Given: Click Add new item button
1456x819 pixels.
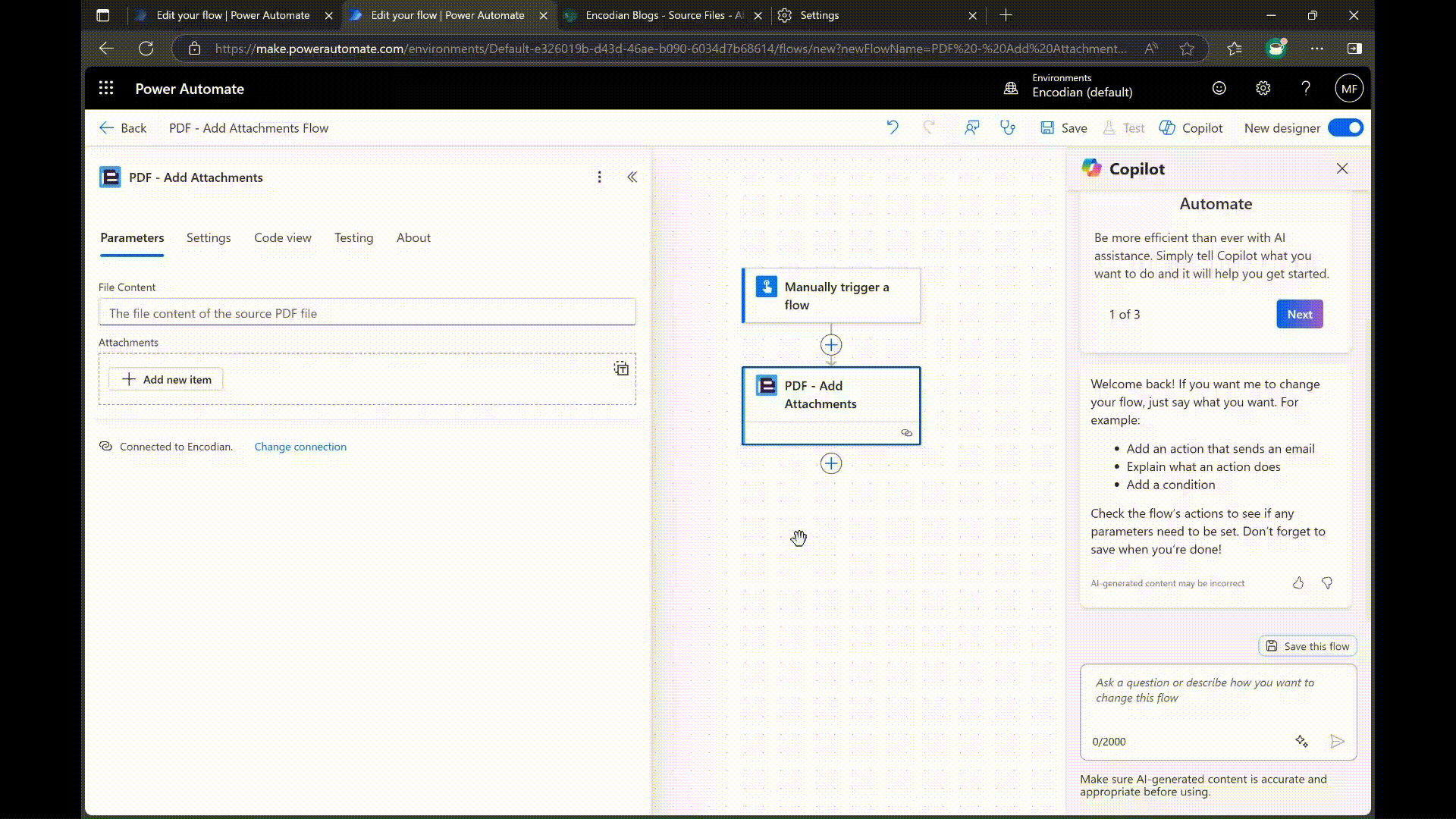Looking at the screenshot, I should 166,379.
